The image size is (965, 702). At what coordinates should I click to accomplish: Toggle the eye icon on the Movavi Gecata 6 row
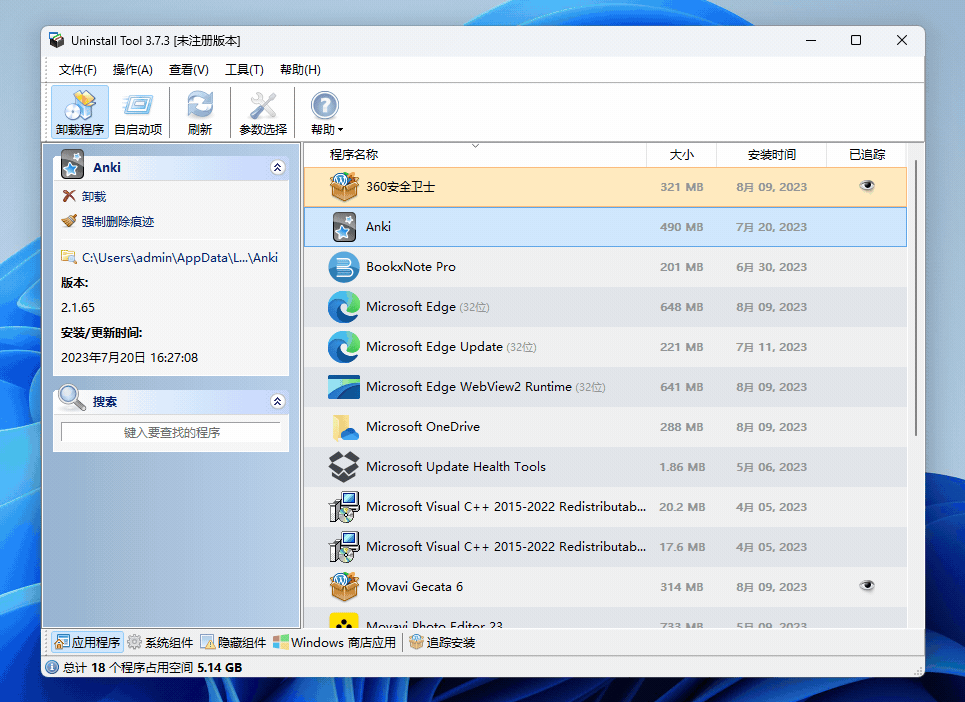coord(867,586)
